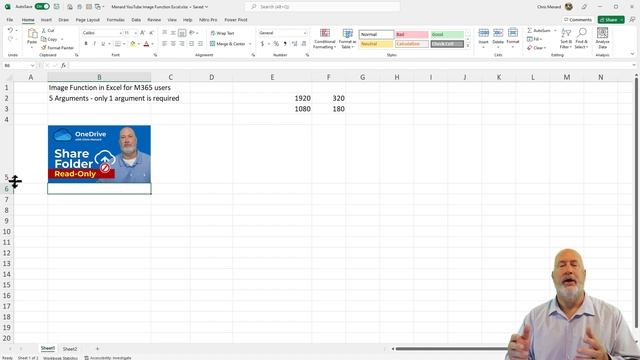The height and width of the screenshot is (360, 640).
Task: Open the font size dropdown
Action: (x=136, y=33)
